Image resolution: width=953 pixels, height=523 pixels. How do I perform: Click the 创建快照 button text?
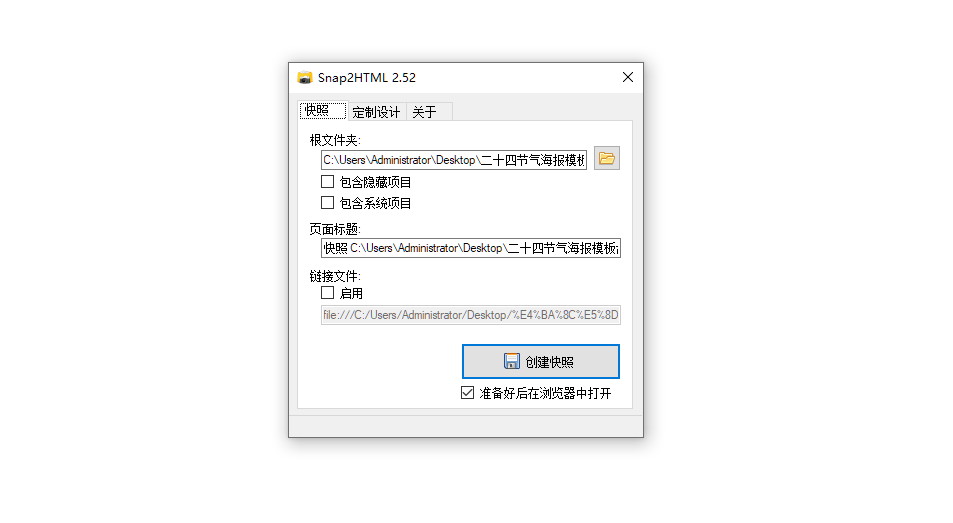(549, 362)
